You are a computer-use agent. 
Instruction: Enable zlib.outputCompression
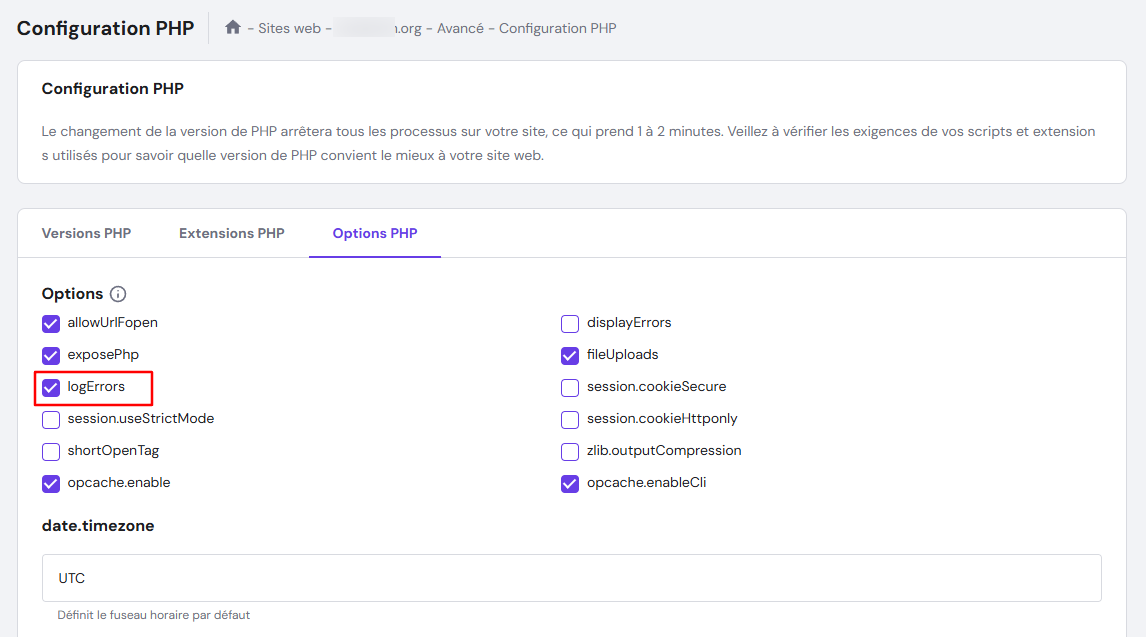(570, 451)
